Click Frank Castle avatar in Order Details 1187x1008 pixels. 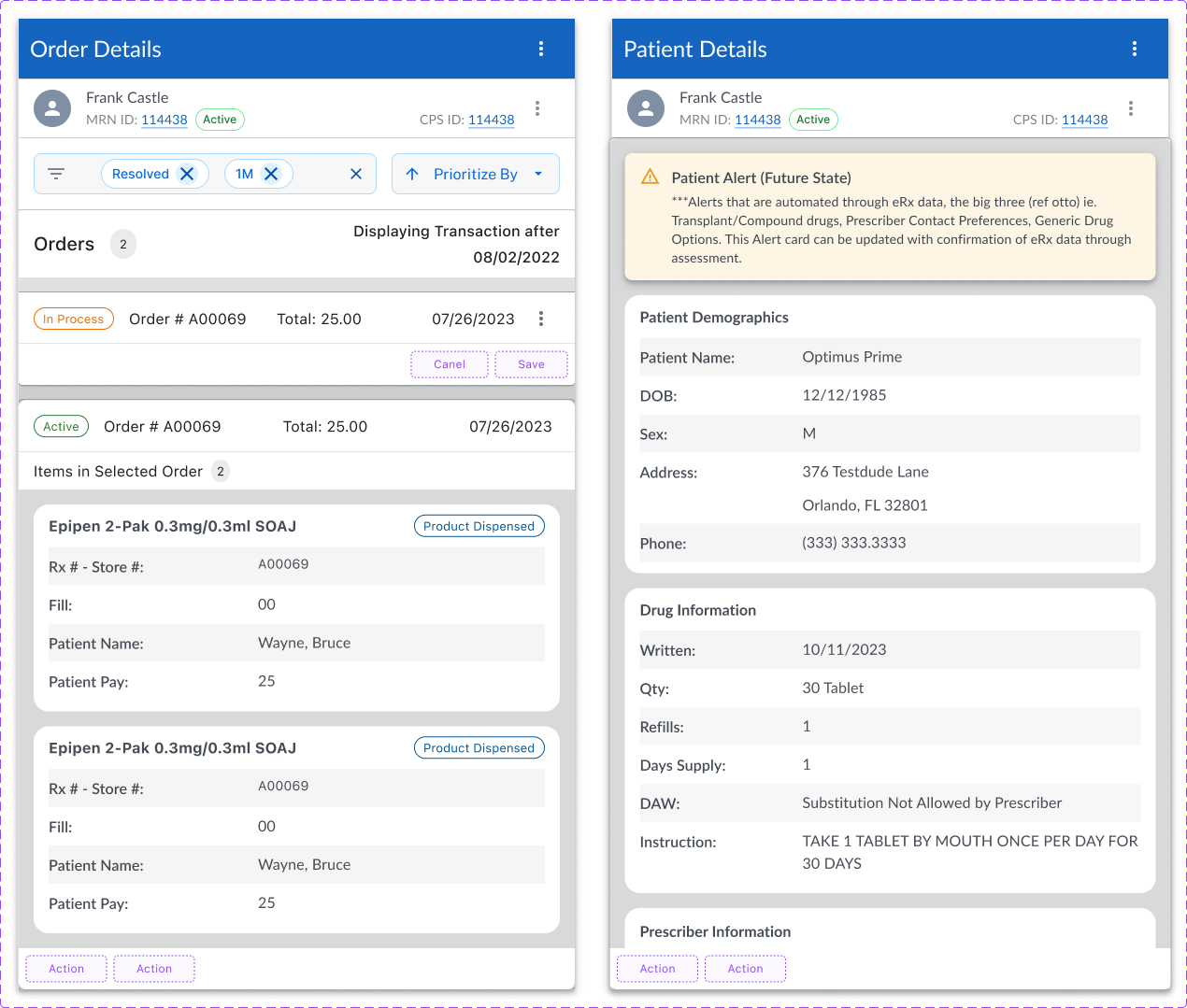[x=52, y=108]
